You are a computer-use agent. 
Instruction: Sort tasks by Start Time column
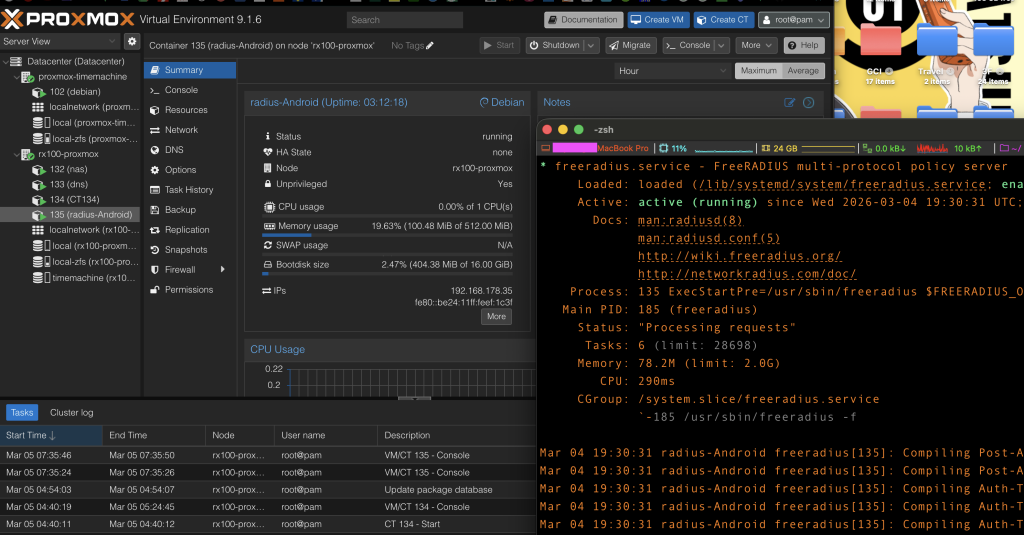click(32, 436)
